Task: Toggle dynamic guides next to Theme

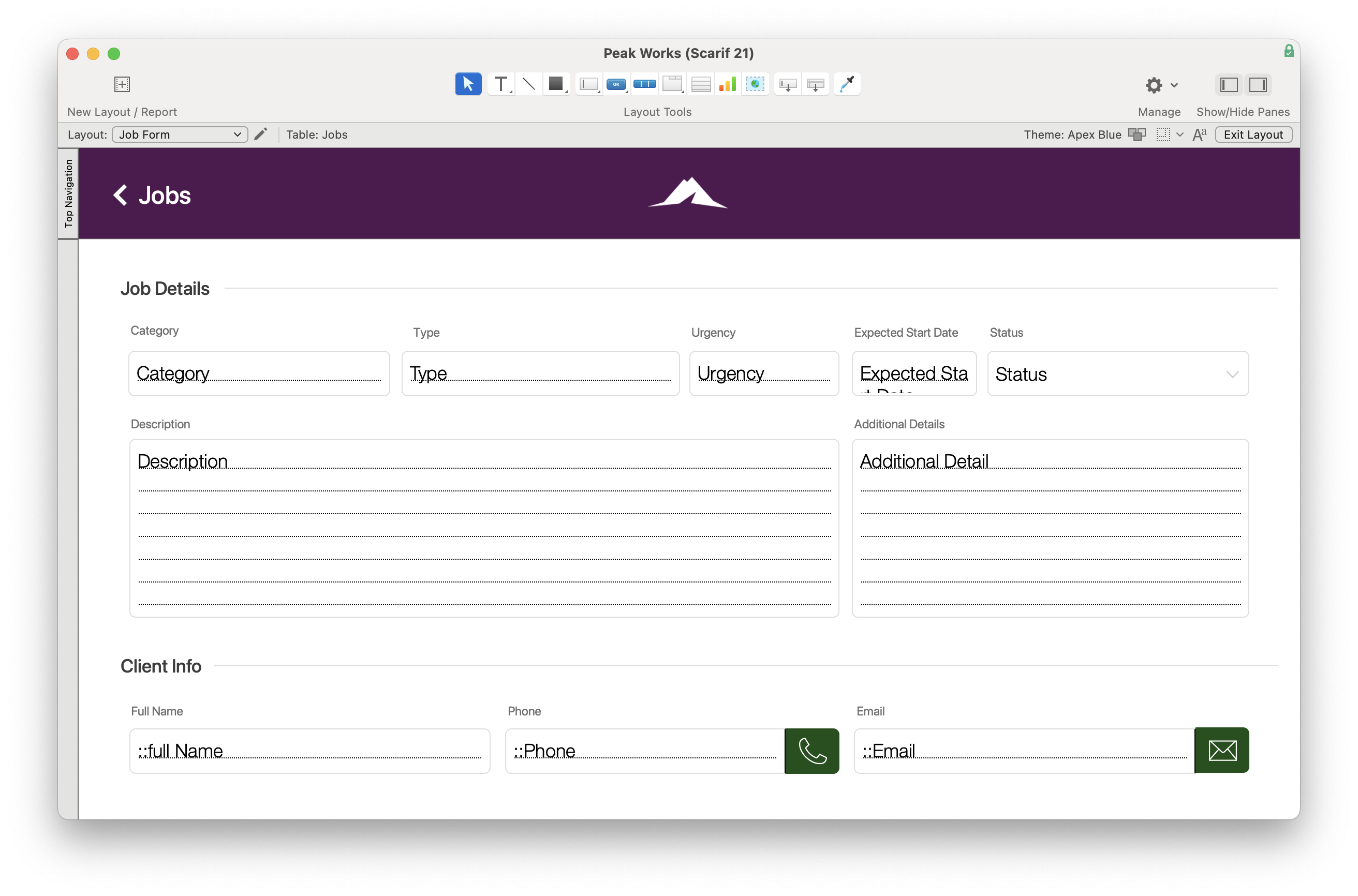Action: pos(1165,135)
